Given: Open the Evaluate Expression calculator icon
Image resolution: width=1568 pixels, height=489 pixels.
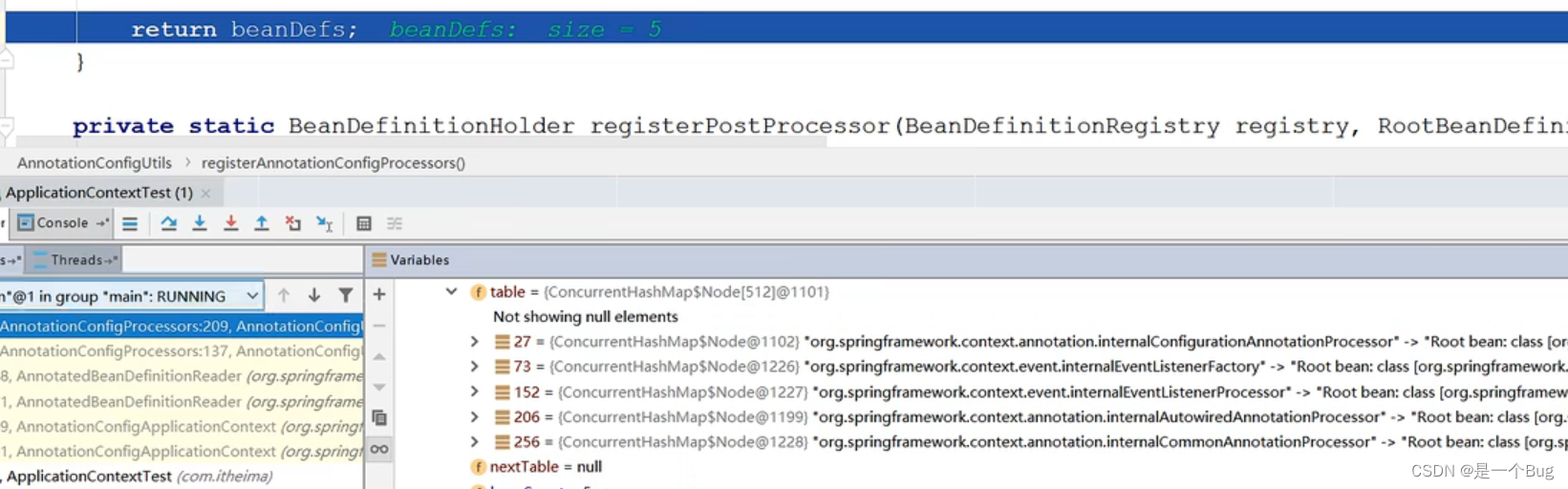Looking at the screenshot, I should 364,223.
